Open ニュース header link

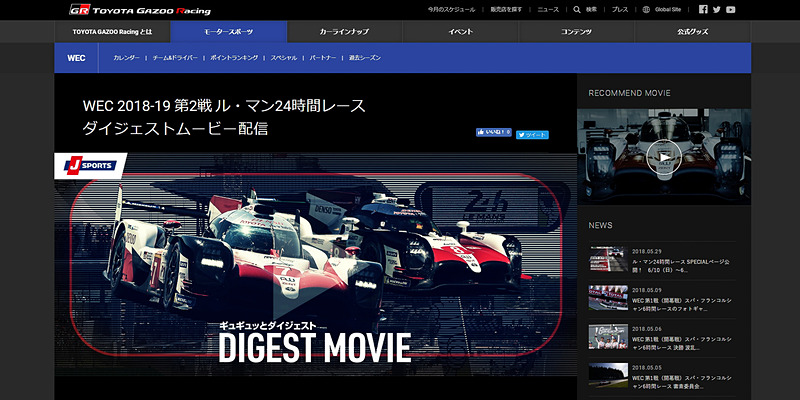click(548, 10)
